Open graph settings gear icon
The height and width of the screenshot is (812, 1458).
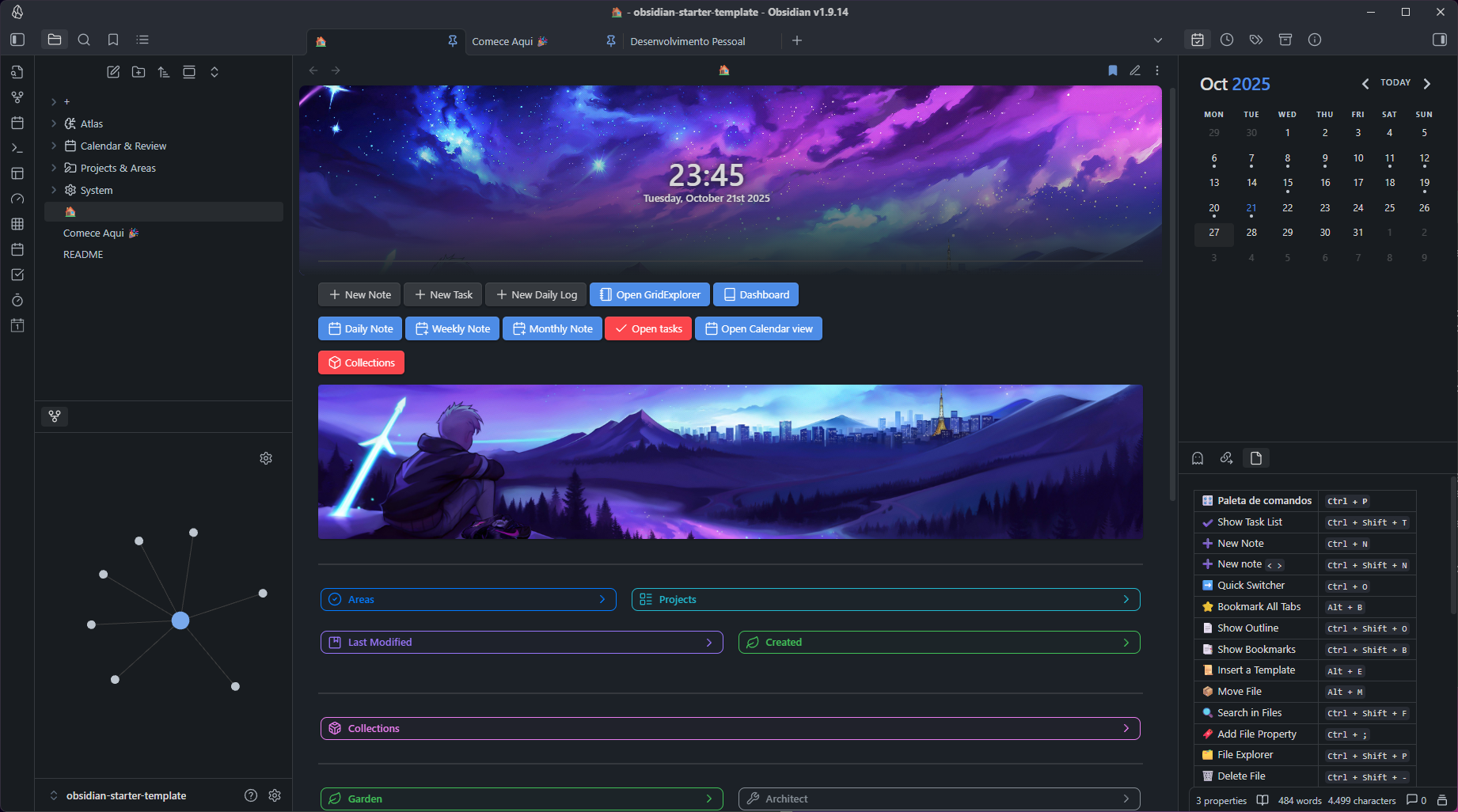pos(266,458)
